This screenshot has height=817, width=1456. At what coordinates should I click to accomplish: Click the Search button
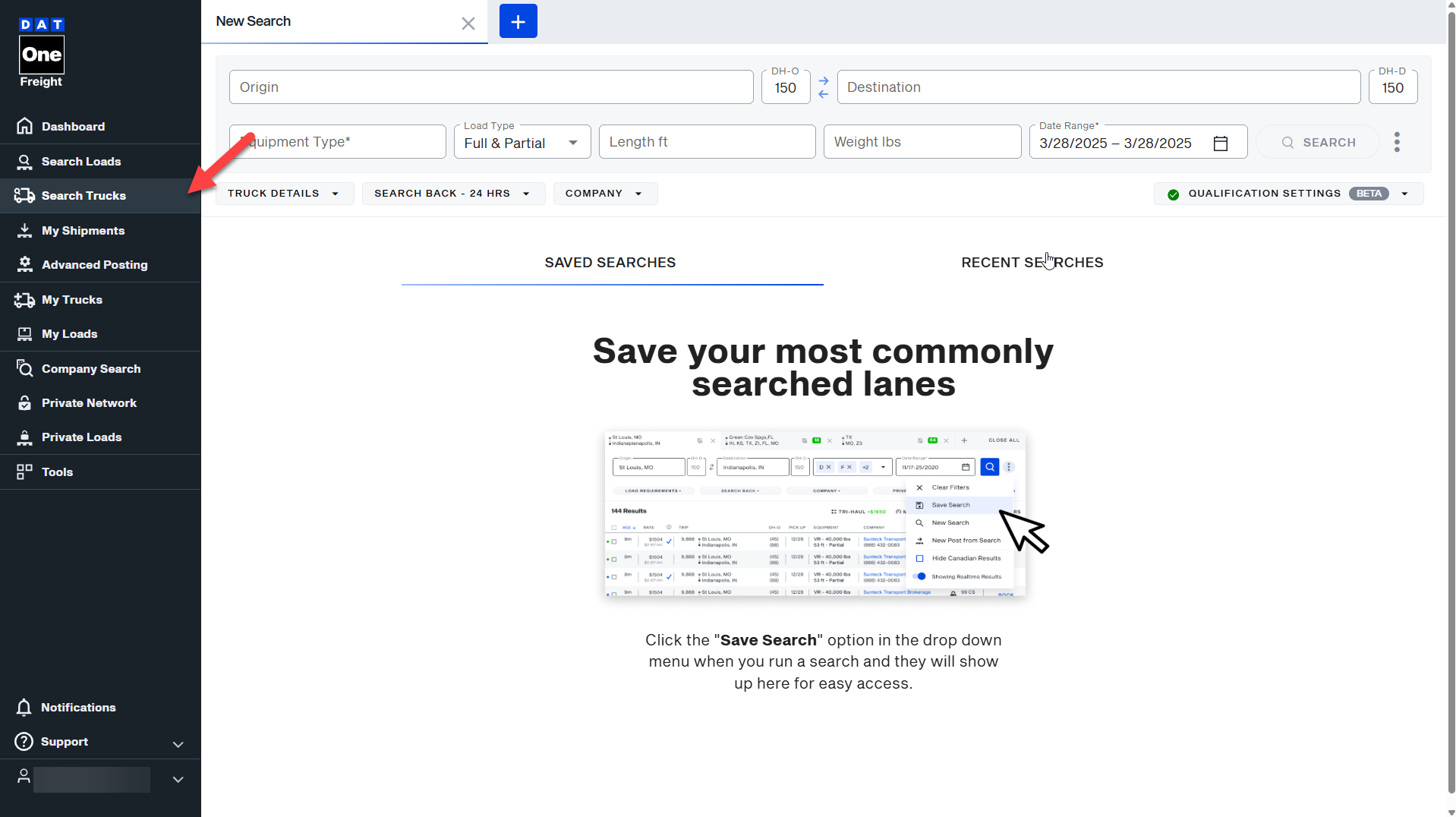pos(1318,142)
